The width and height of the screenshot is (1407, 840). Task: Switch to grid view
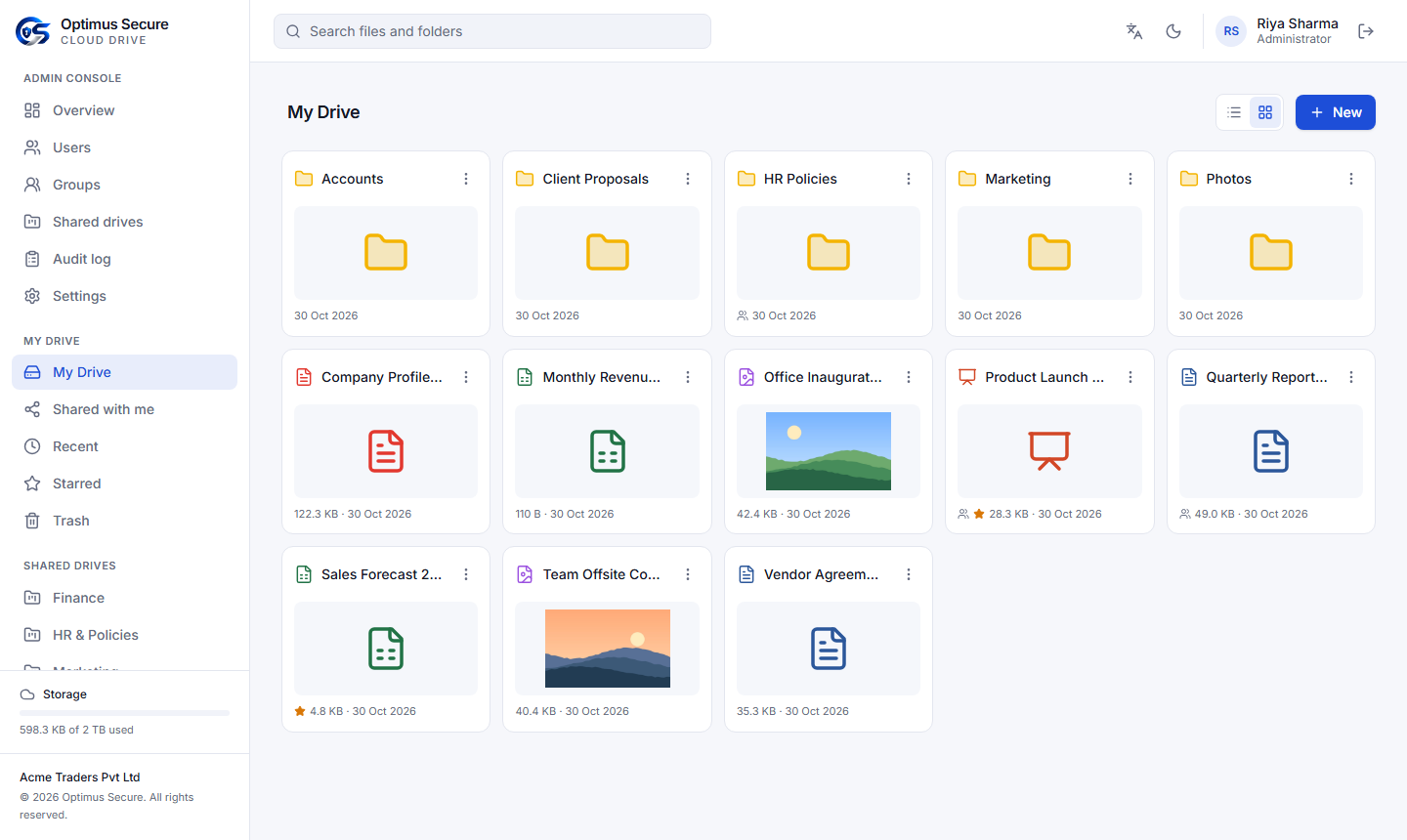pyautogui.click(x=1265, y=112)
